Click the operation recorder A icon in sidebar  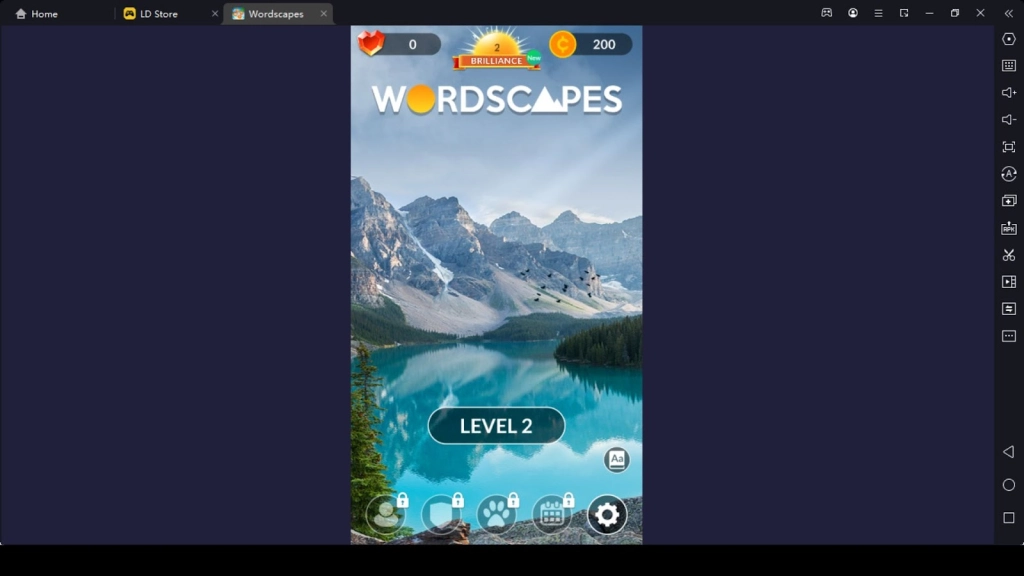pyautogui.click(x=1009, y=174)
